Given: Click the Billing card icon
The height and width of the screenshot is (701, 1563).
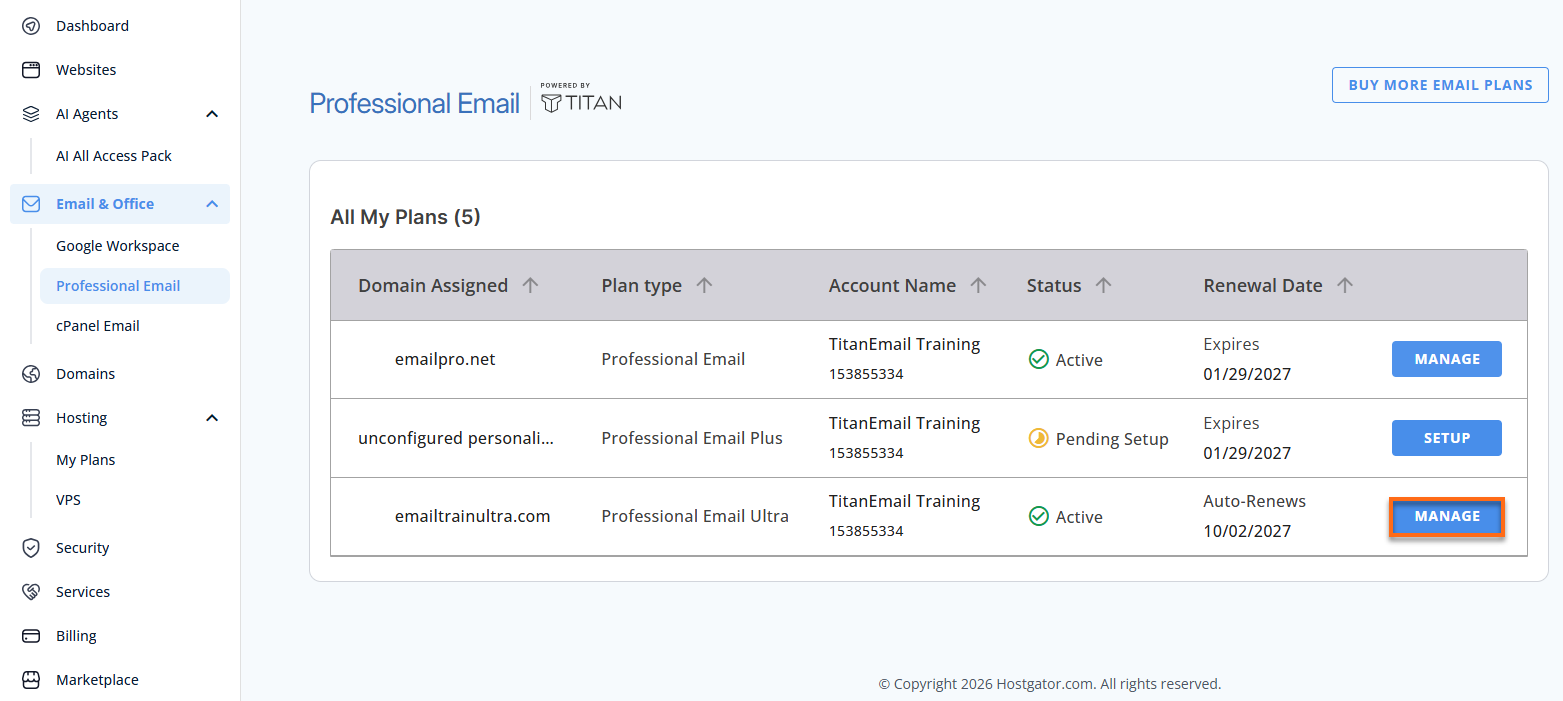Looking at the screenshot, I should (31, 636).
